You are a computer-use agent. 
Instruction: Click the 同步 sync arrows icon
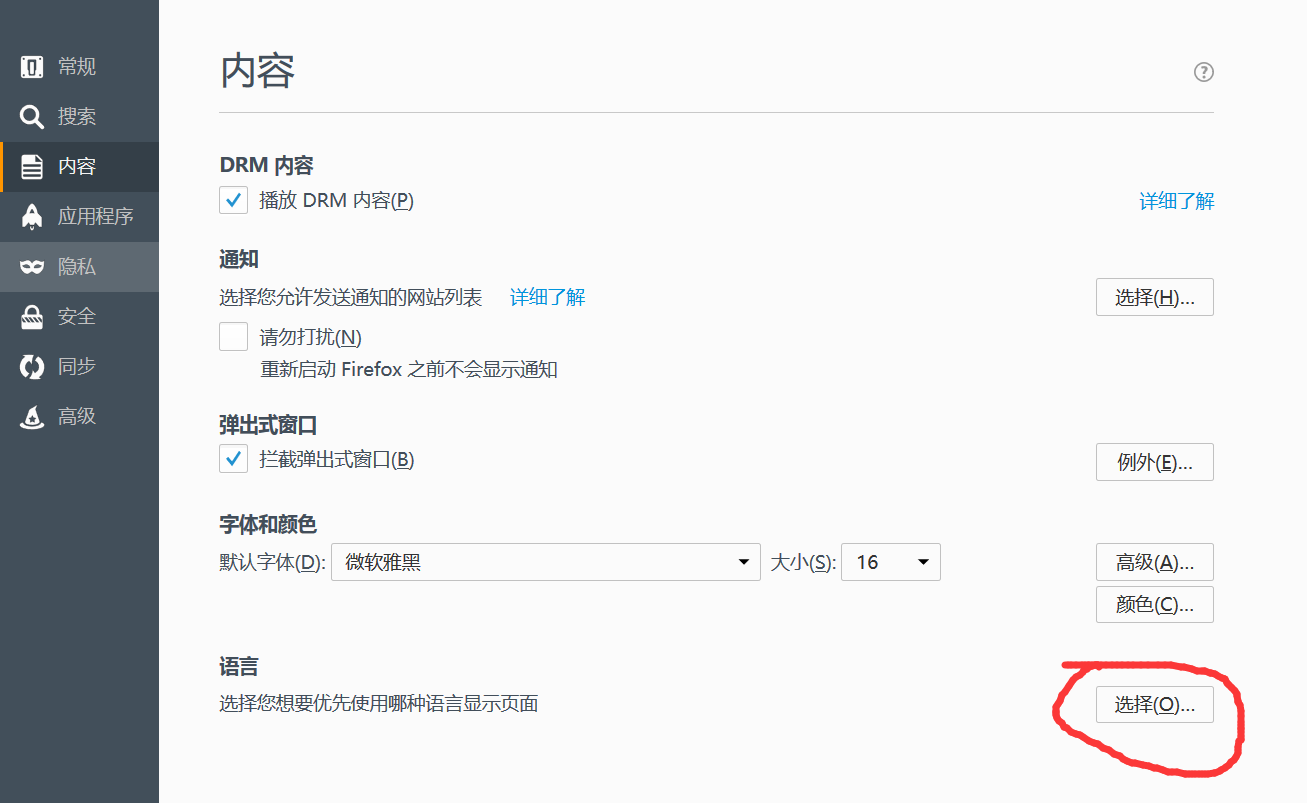point(32,367)
